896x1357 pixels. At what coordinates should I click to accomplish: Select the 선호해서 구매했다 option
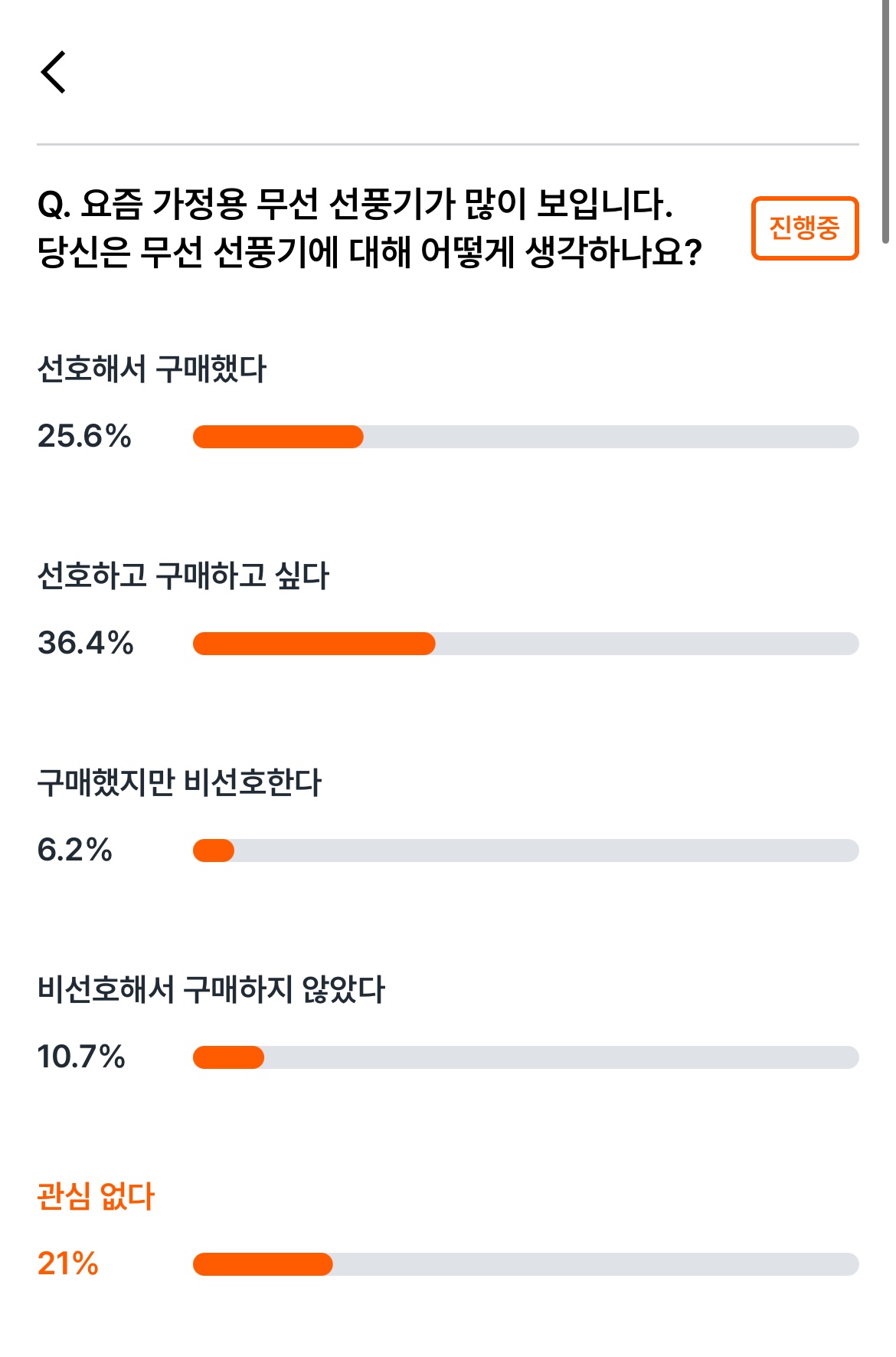click(152, 369)
